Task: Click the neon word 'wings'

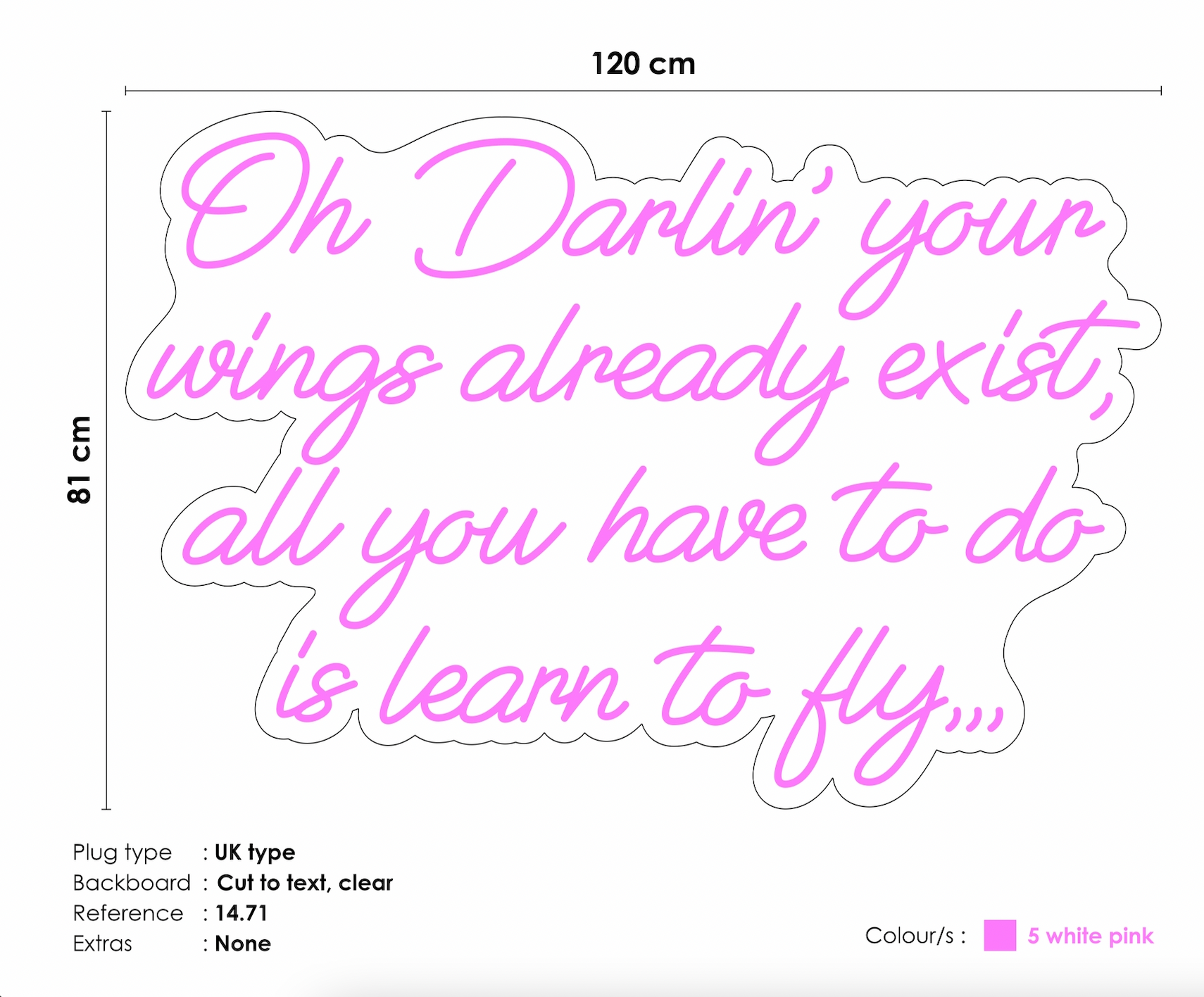Action: click(x=294, y=384)
